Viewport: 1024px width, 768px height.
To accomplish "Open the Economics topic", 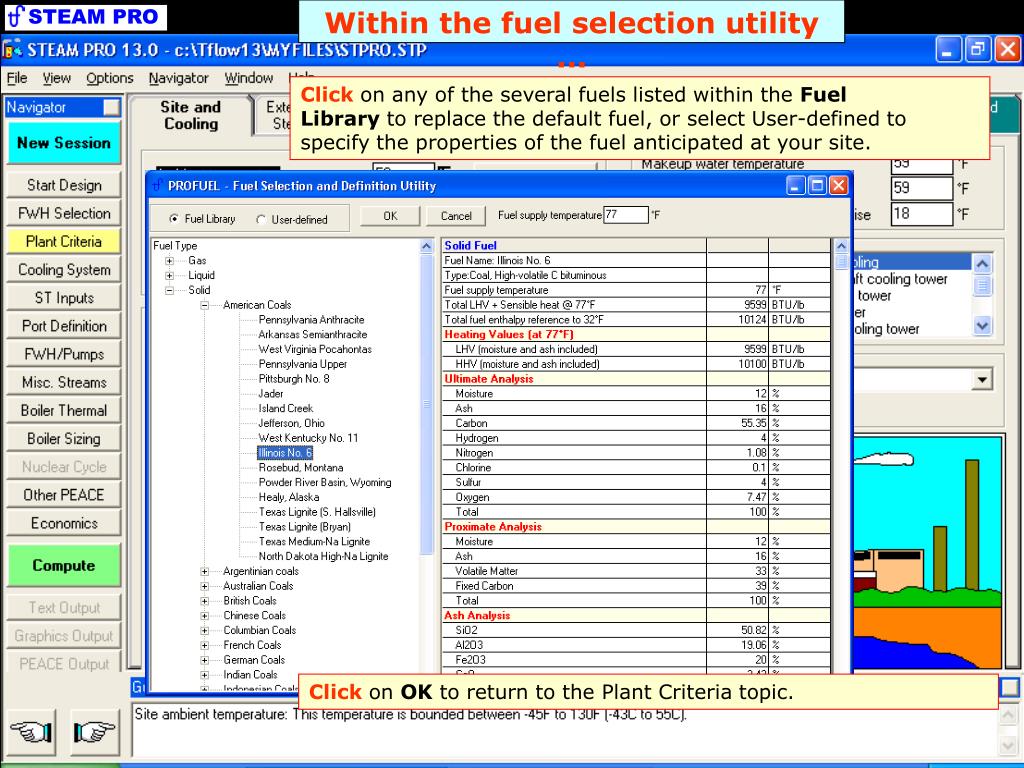I will pyautogui.click(x=64, y=523).
